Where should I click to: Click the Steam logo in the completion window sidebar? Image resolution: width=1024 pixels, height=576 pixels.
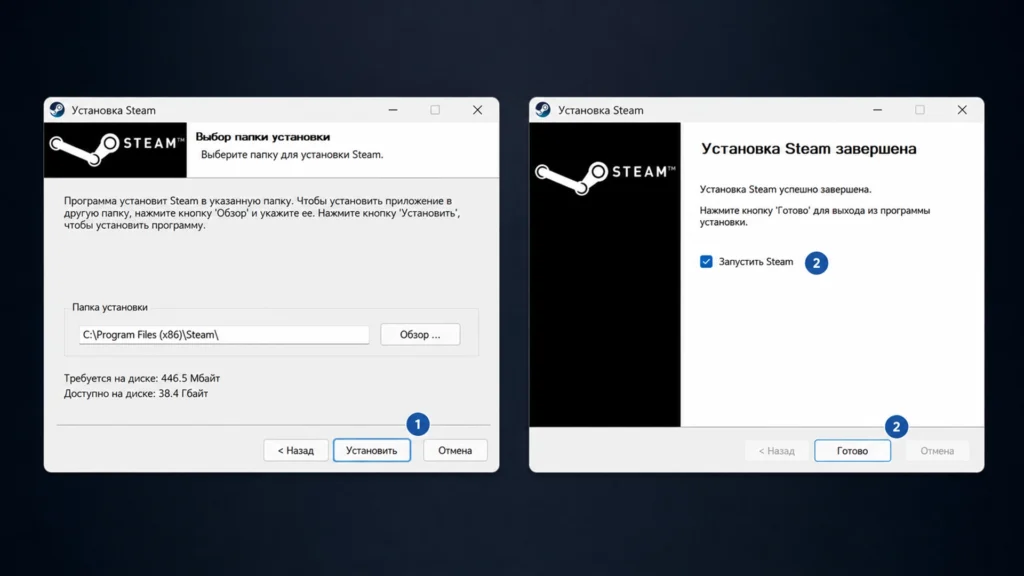605,177
